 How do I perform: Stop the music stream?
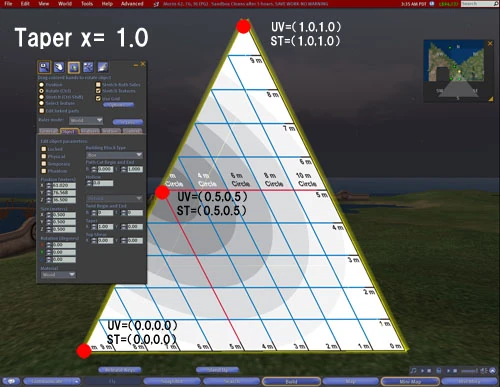(429, 371)
